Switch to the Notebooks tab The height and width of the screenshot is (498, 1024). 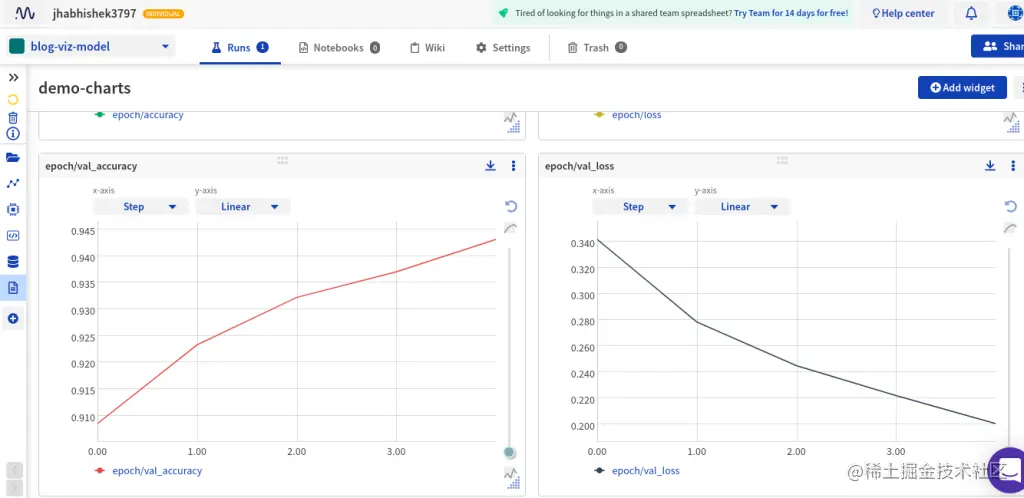click(339, 48)
